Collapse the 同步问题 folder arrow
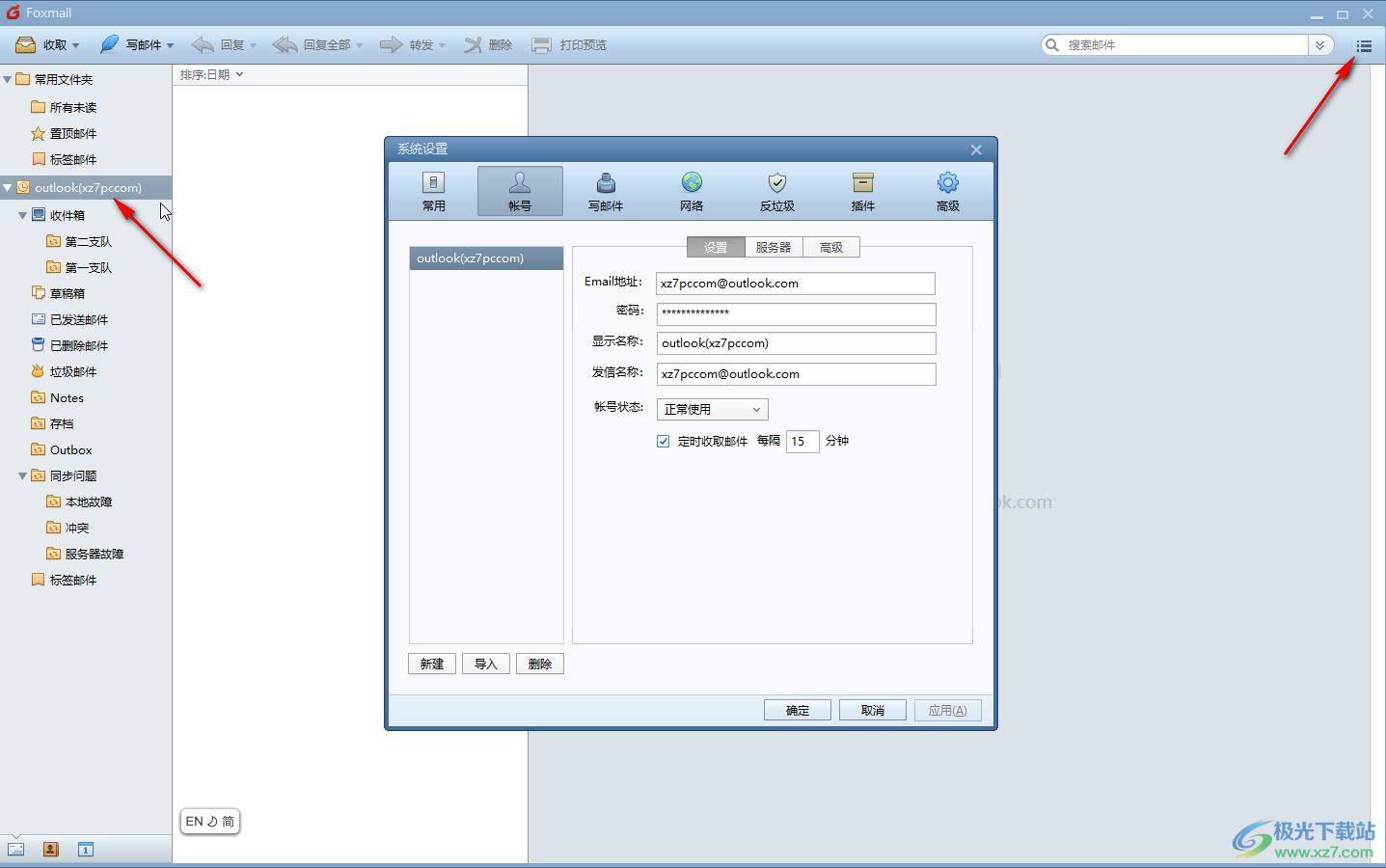The image size is (1386, 868). [22, 475]
